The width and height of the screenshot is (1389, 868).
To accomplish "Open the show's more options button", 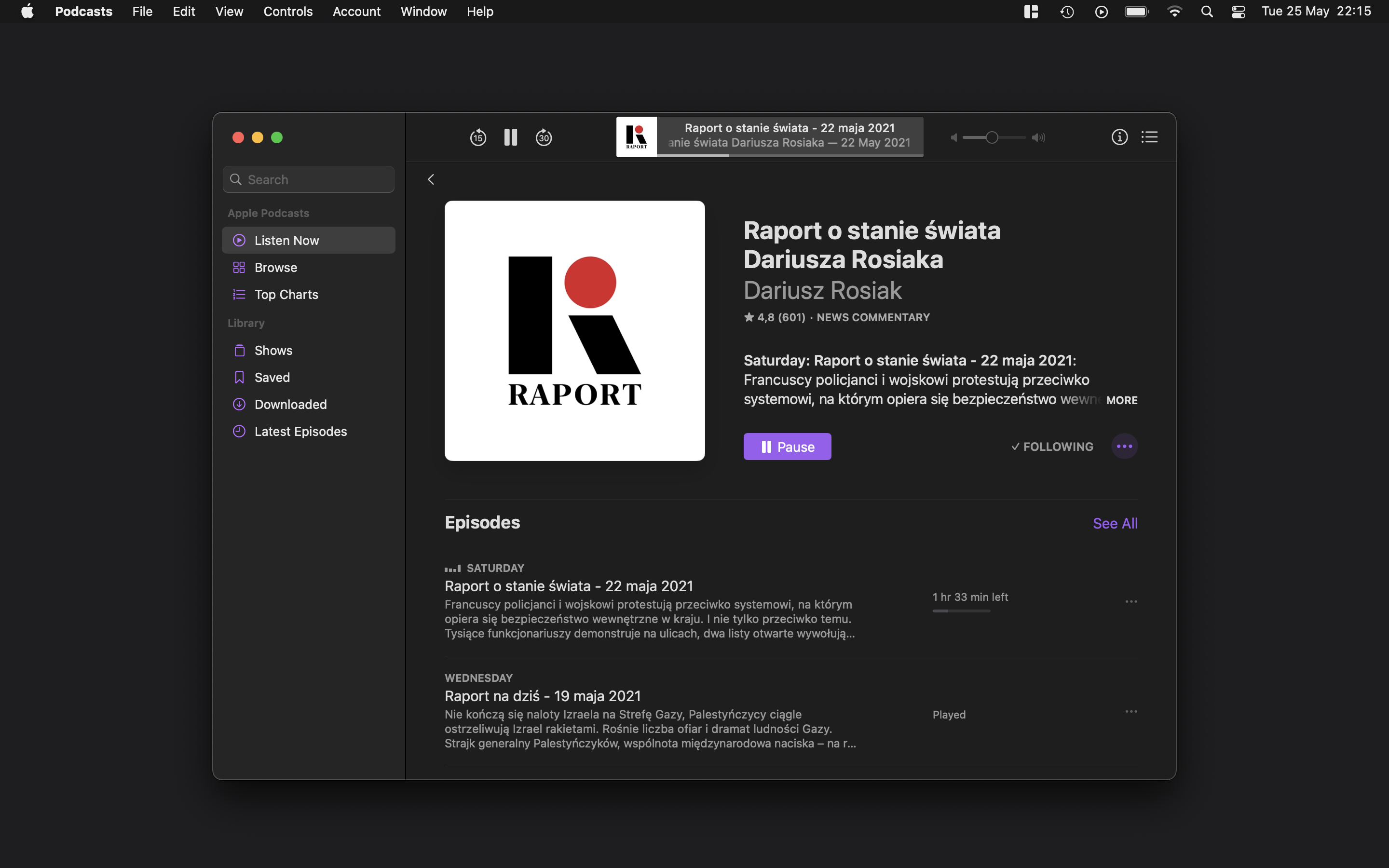I will (1124, 447).
